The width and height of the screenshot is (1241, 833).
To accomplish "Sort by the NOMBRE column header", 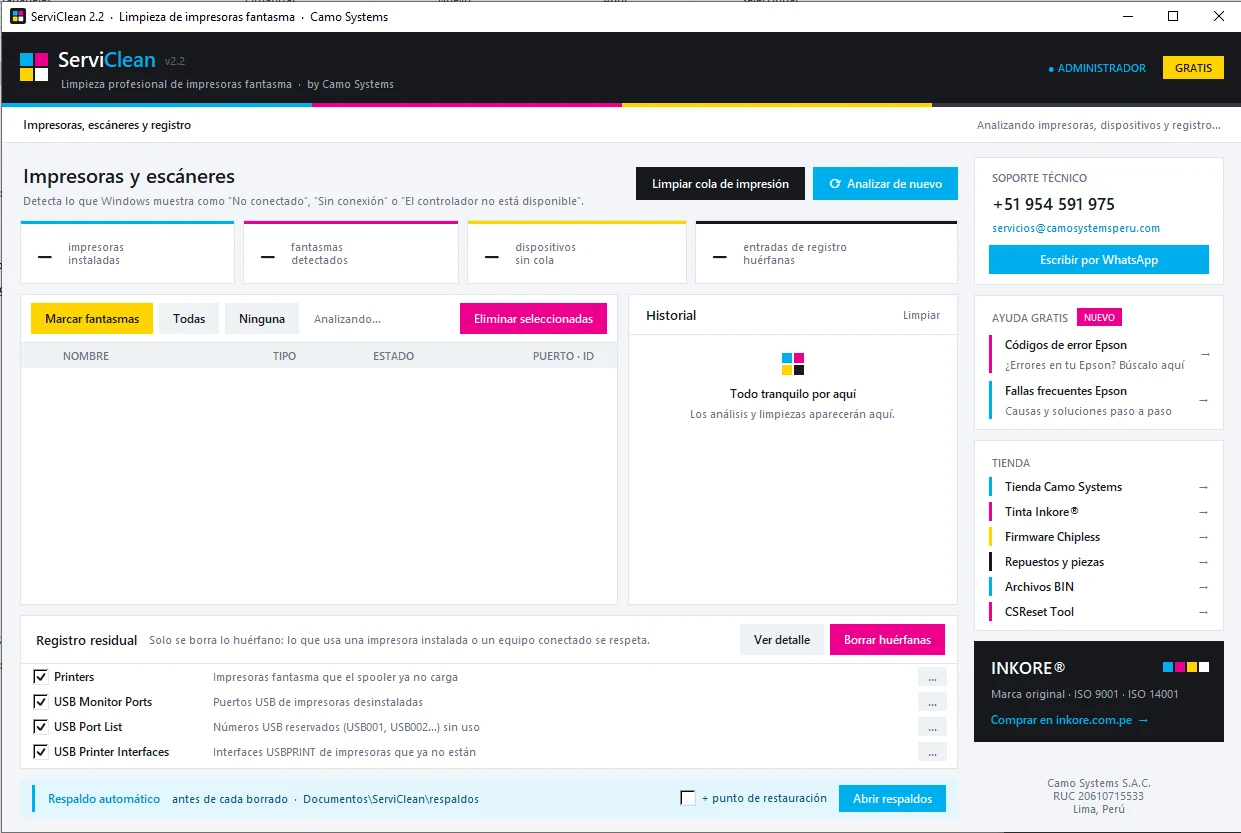I will click(86, 356).
